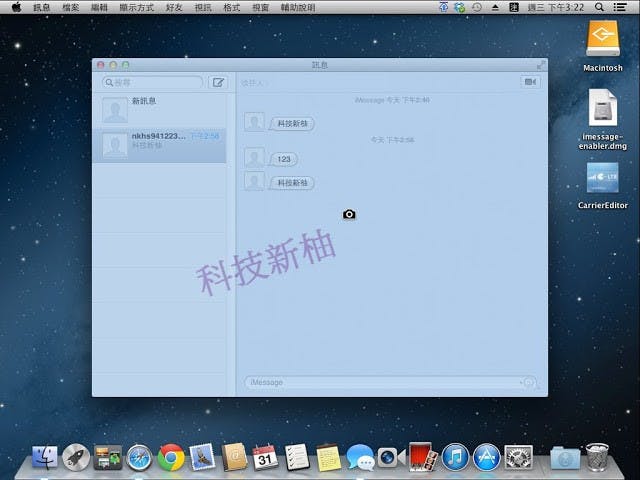This screenshot has height=480, width=640.
Task: Open the 檔案 menu
Action: tap(71, 7)
